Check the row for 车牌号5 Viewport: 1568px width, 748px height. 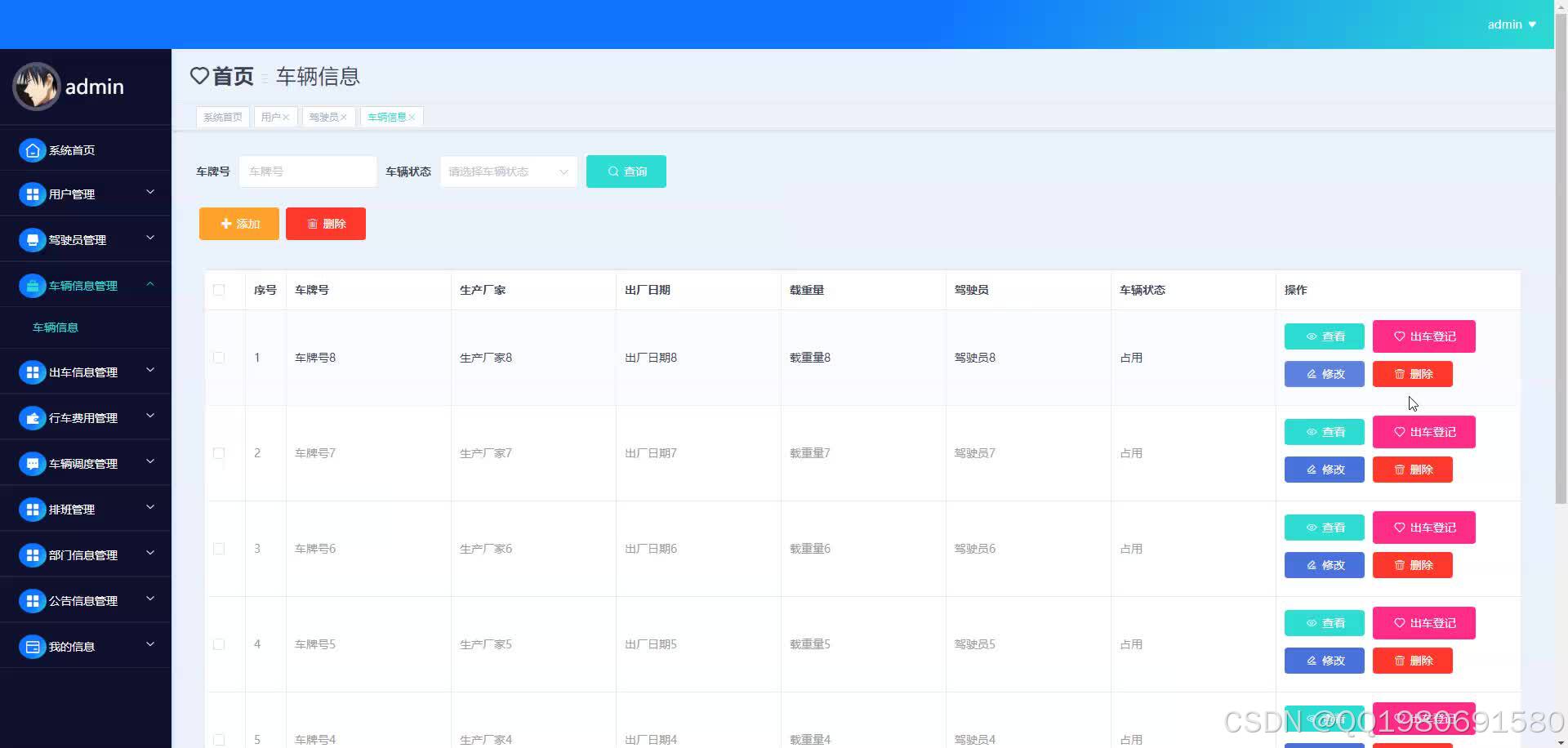click(219, 644)
